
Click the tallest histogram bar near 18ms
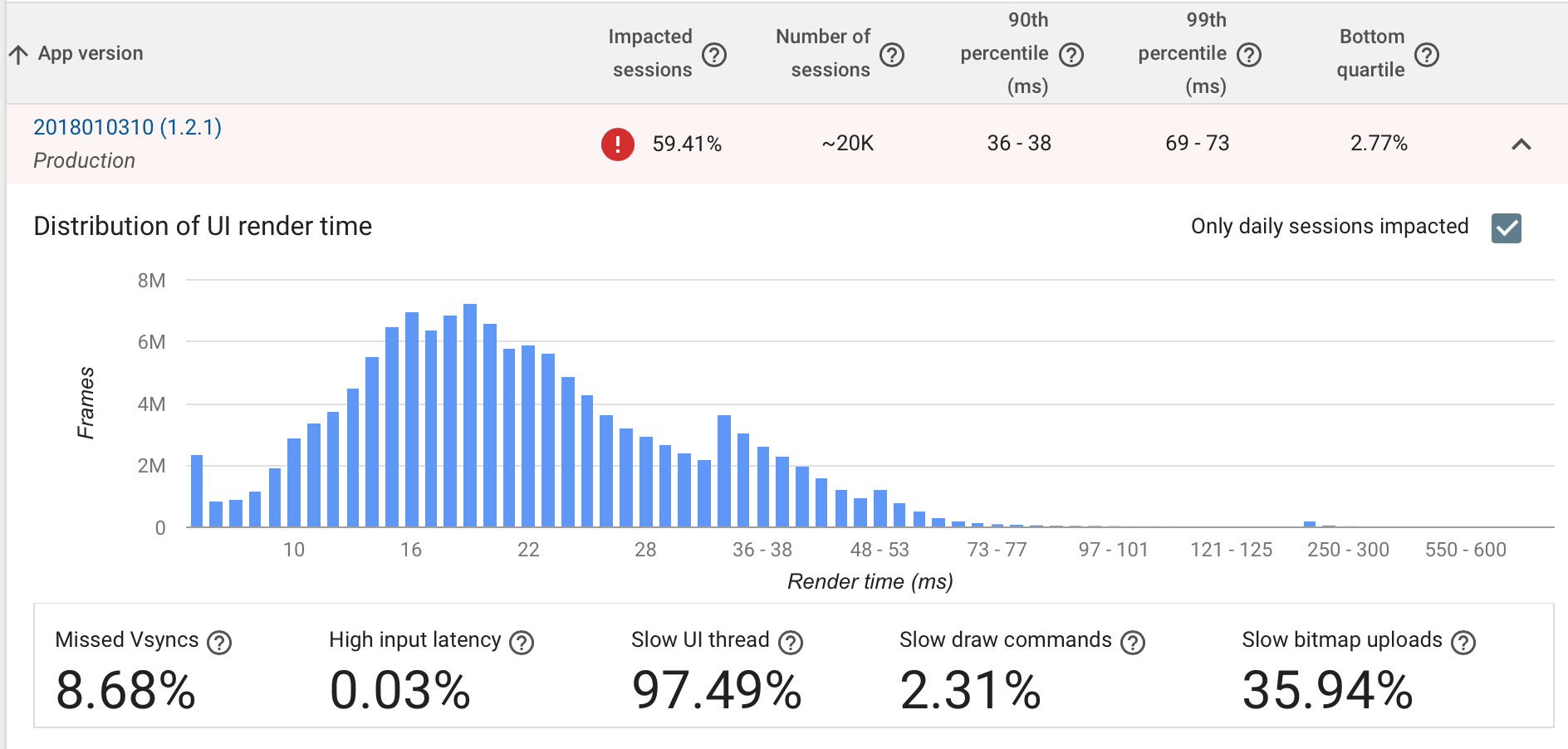pos(472,415)
